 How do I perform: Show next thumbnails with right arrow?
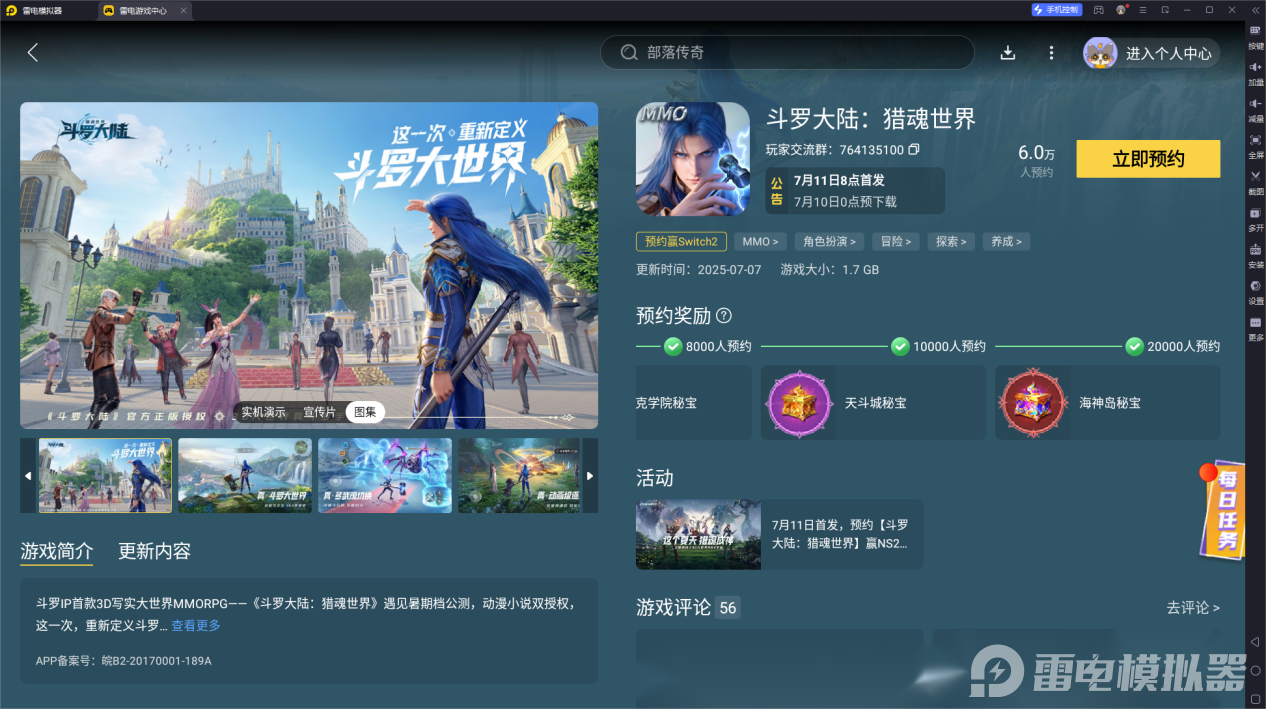click(590, 476)
